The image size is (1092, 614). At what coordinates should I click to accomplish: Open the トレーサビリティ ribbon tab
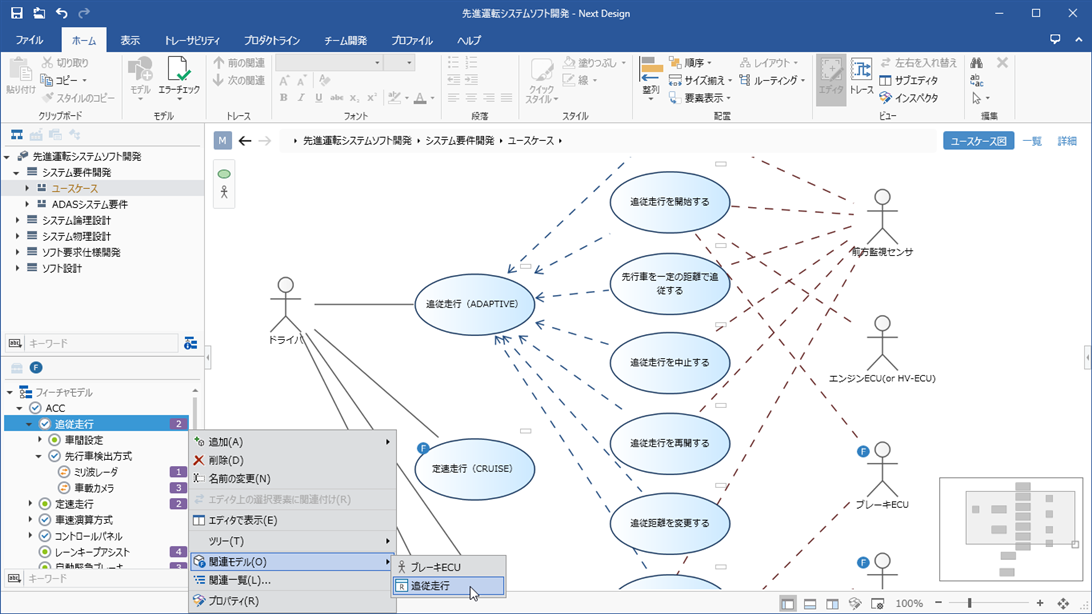191,41
